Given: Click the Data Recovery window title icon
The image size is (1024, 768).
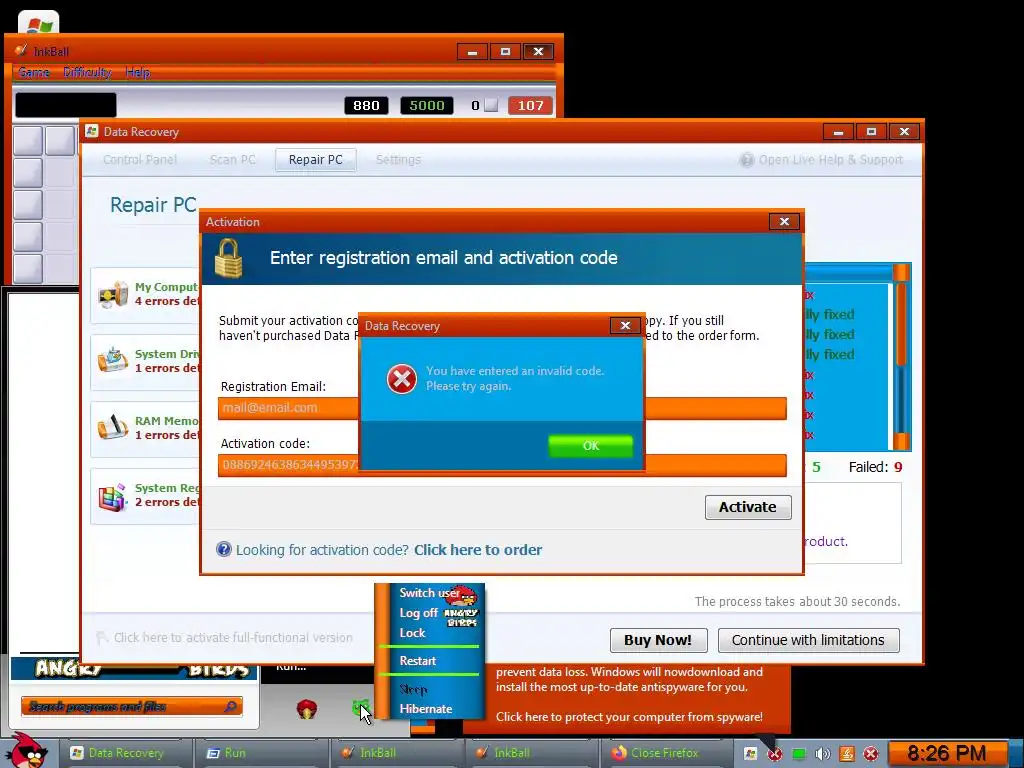Looking at the screenshot, I should pos(92,131).
